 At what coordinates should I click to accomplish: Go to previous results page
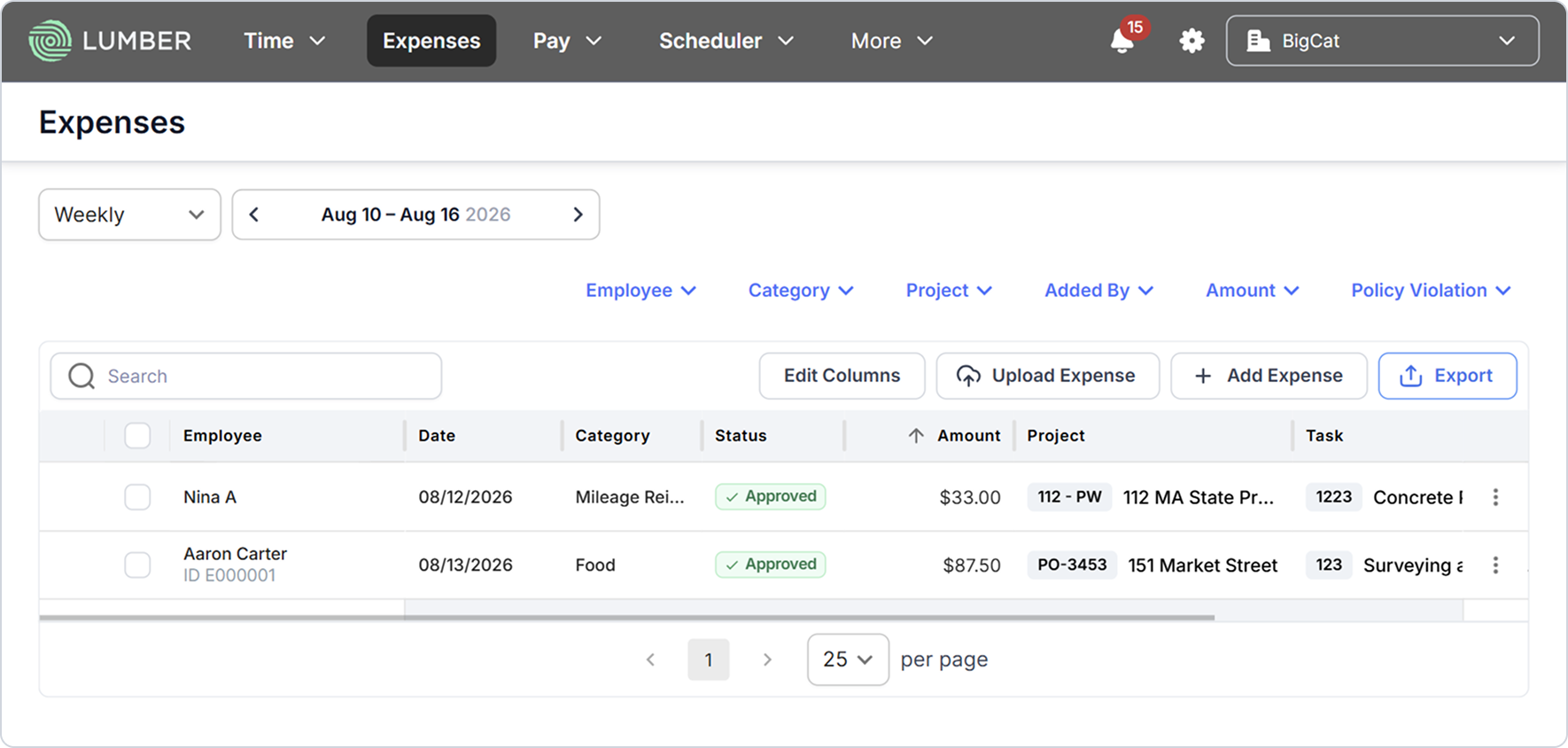(650, 659)
